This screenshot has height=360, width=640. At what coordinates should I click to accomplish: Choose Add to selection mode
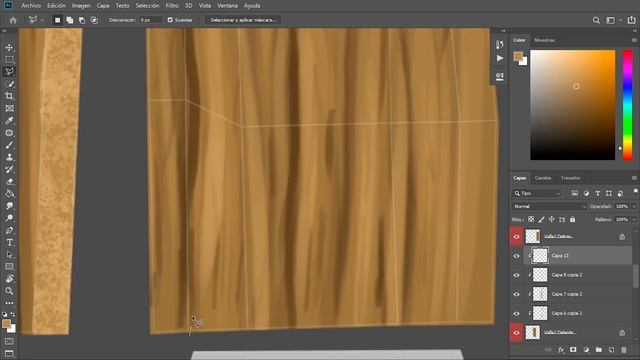pos(70,20)
